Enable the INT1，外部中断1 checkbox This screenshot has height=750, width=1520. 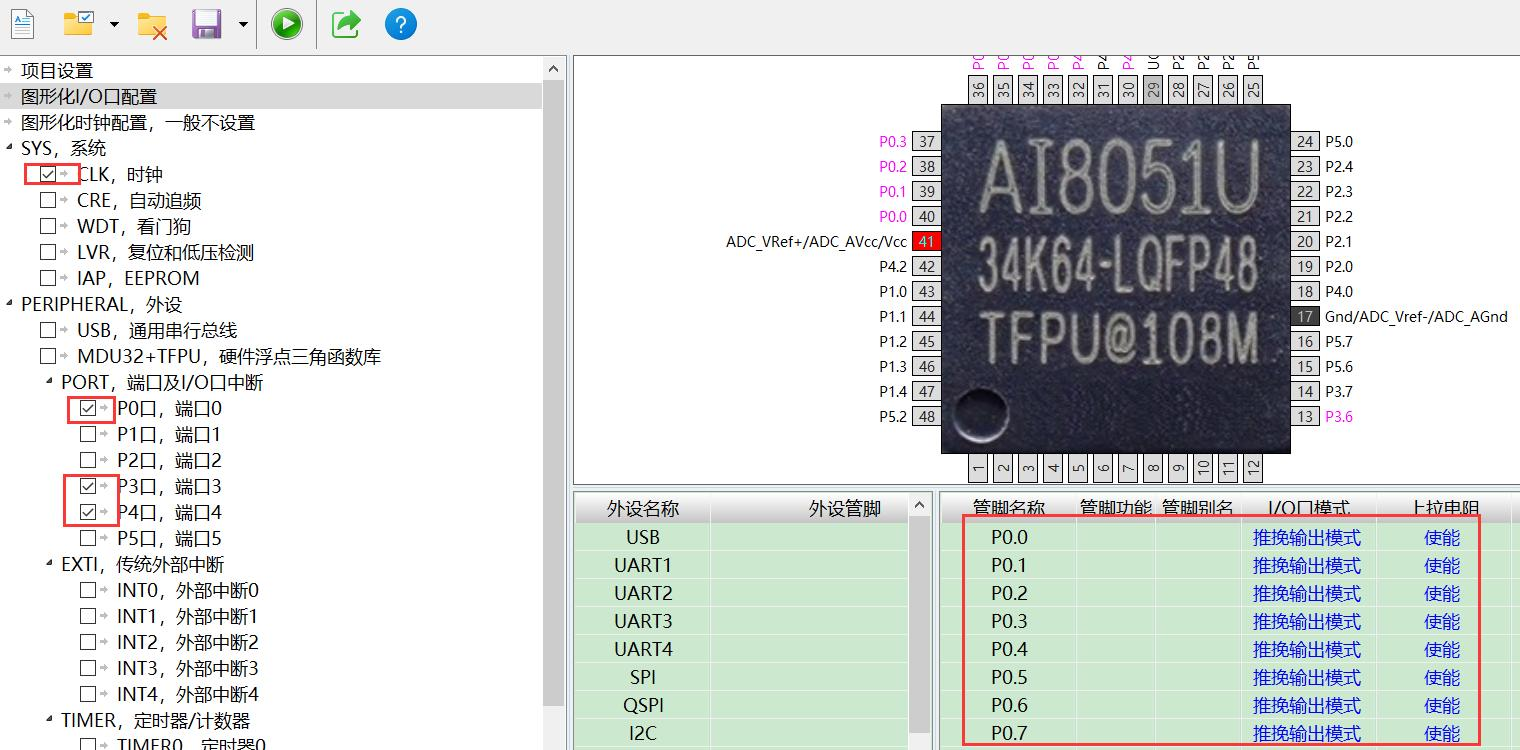click(x=88, y=616)
